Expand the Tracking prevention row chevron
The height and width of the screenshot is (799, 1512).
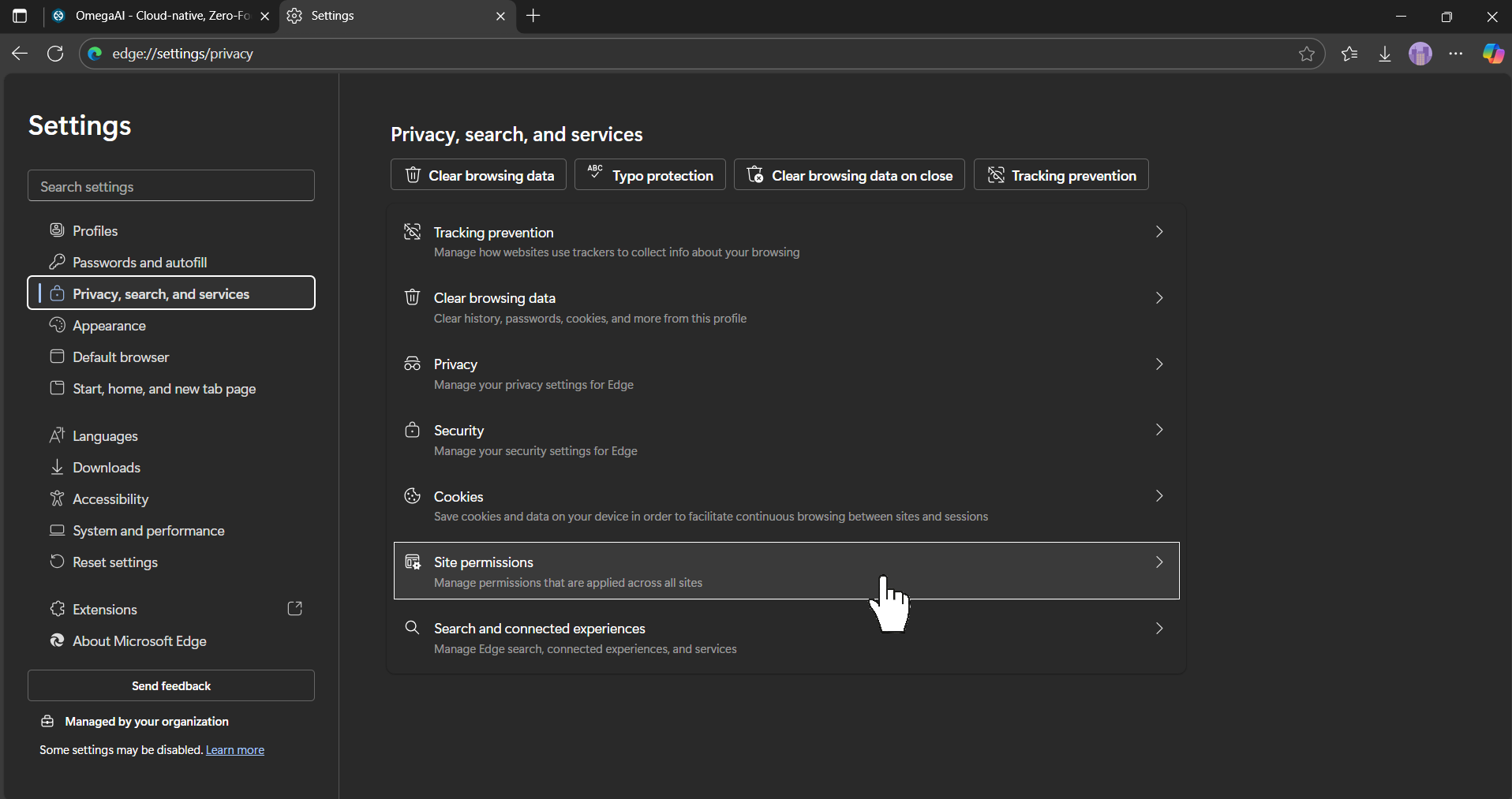[x=1158, y=232]
